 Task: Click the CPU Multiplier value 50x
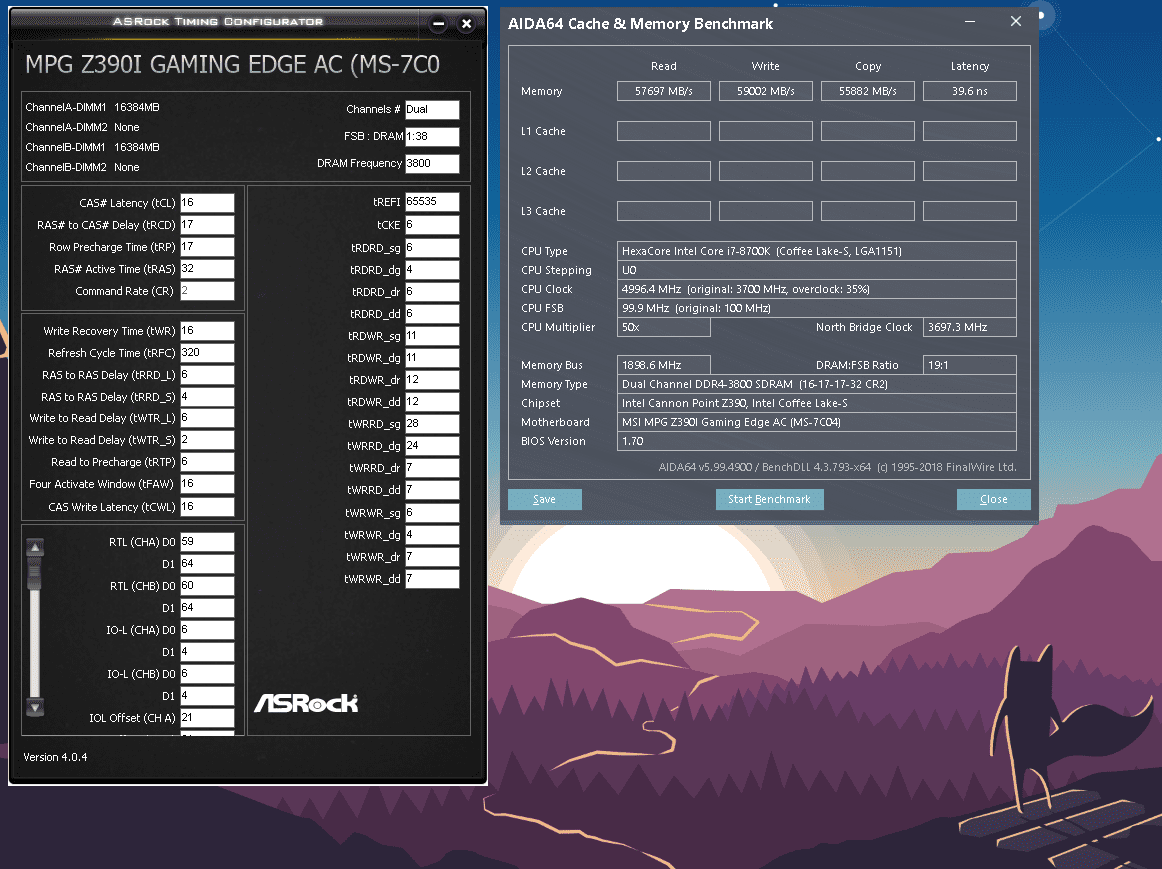(x=664, y=327)
